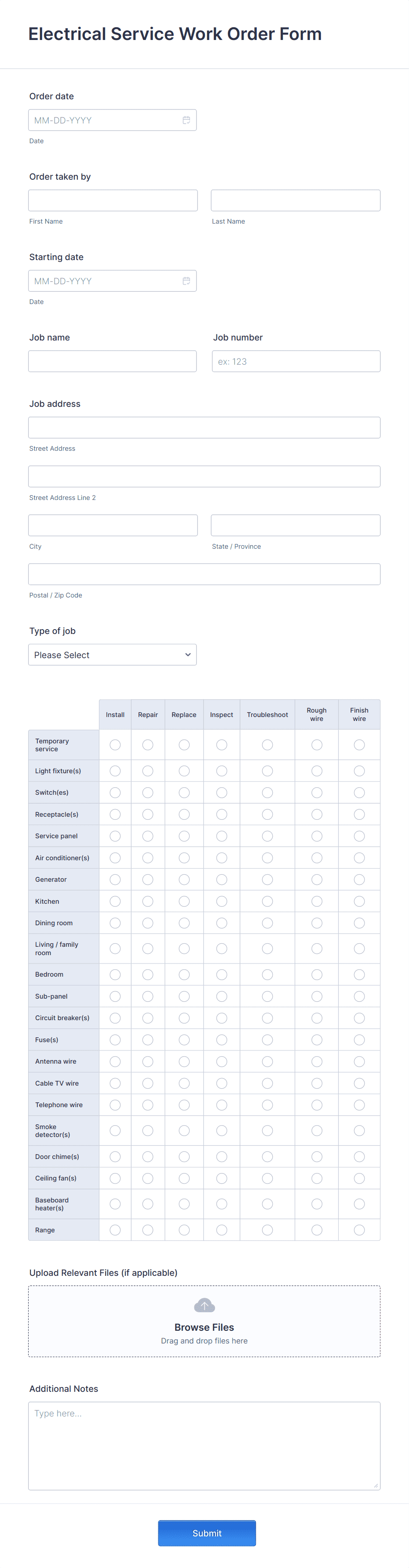The width and height of the screenshot is (409, 1568).
Task: Select Install for Temporary service
Action: click(x=115, y=744)
